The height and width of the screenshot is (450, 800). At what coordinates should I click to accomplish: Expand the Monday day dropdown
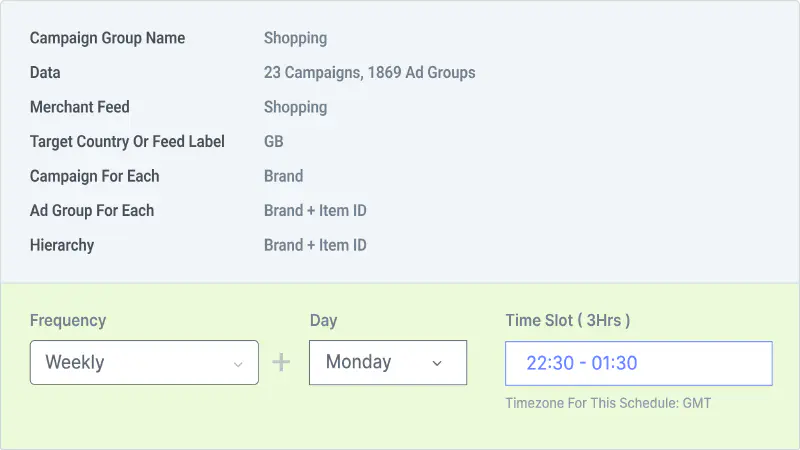pos(388,362)
